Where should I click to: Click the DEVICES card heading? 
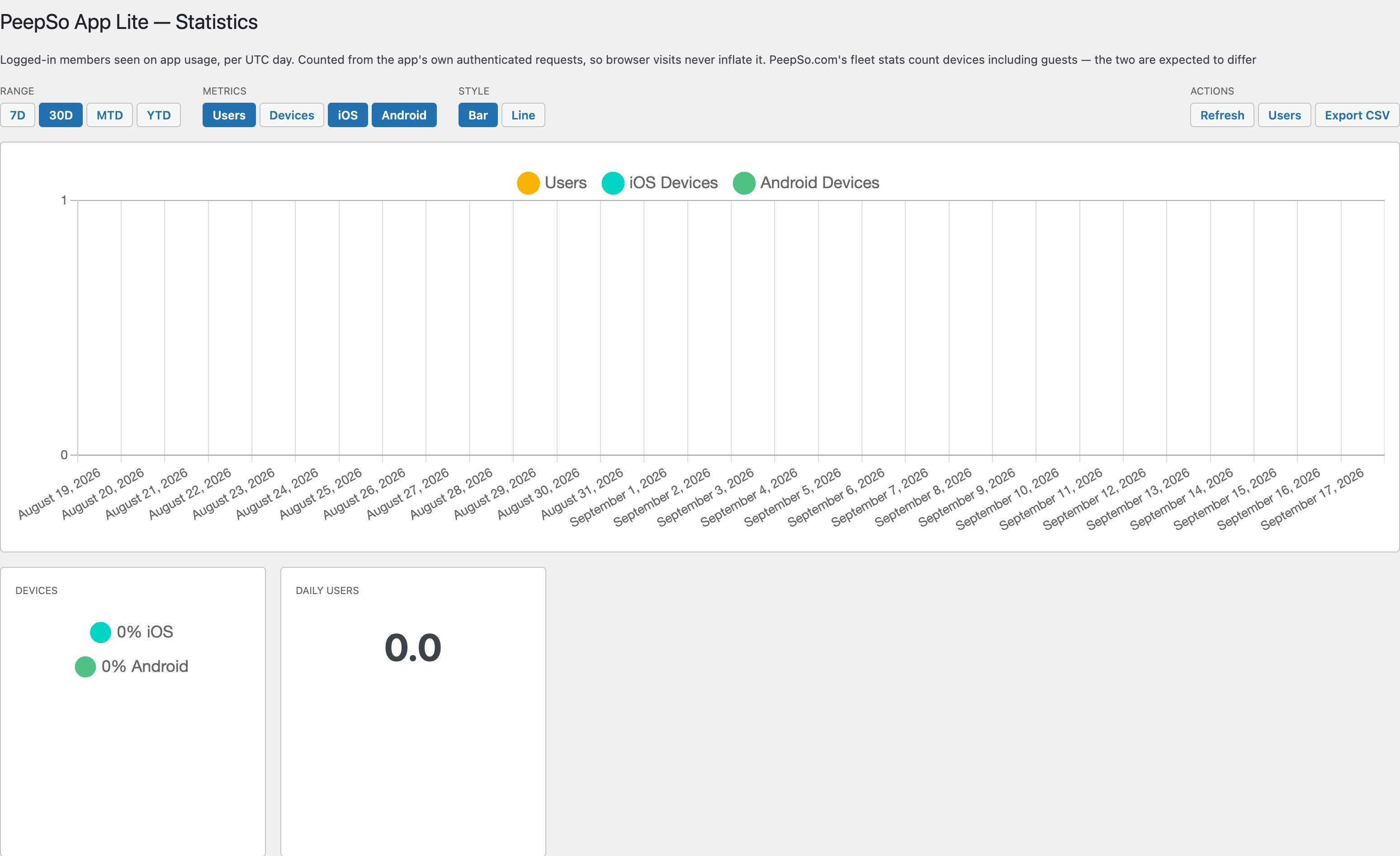coord(36,590)
